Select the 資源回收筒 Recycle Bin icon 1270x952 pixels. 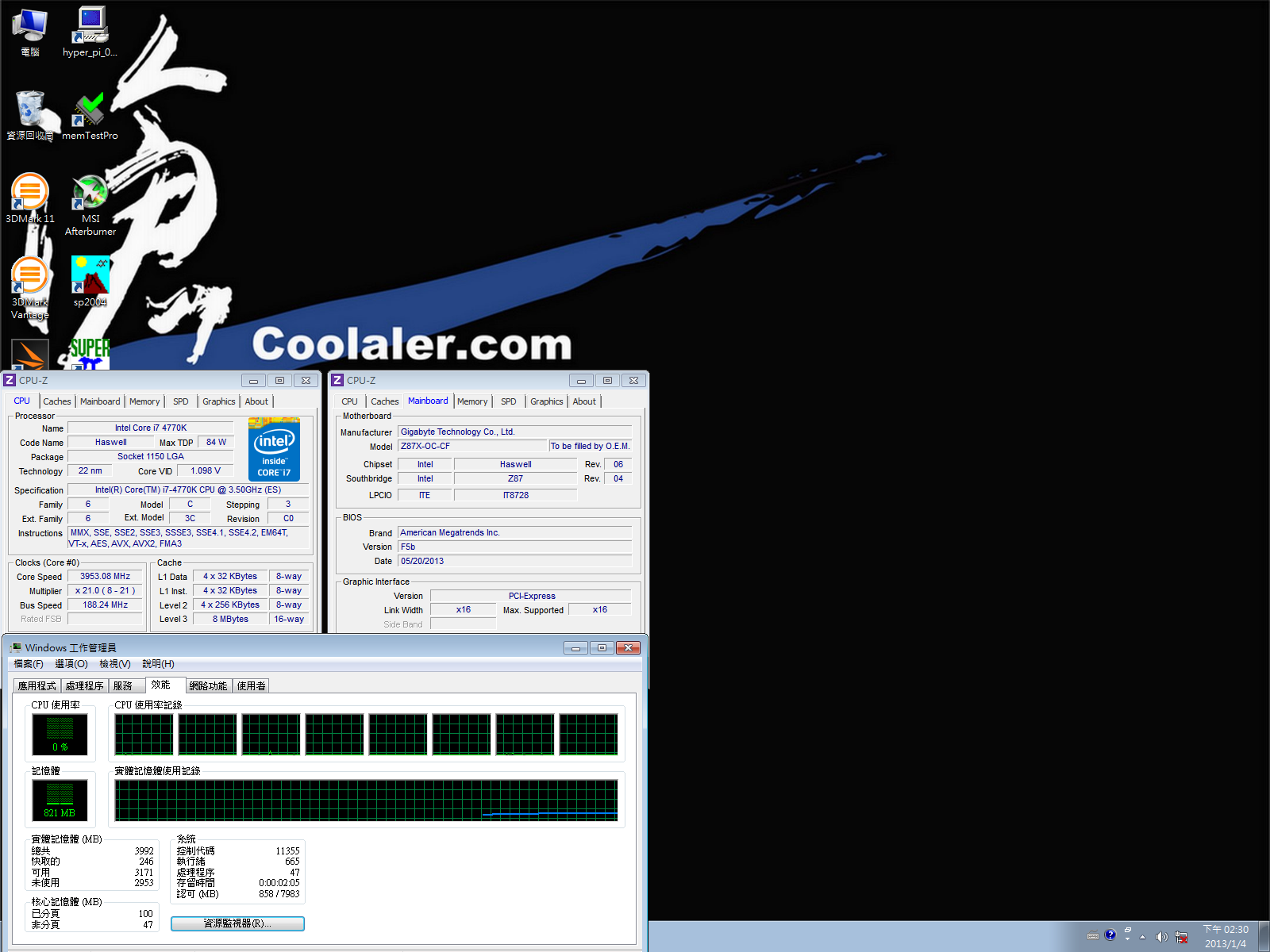(30, 115)
